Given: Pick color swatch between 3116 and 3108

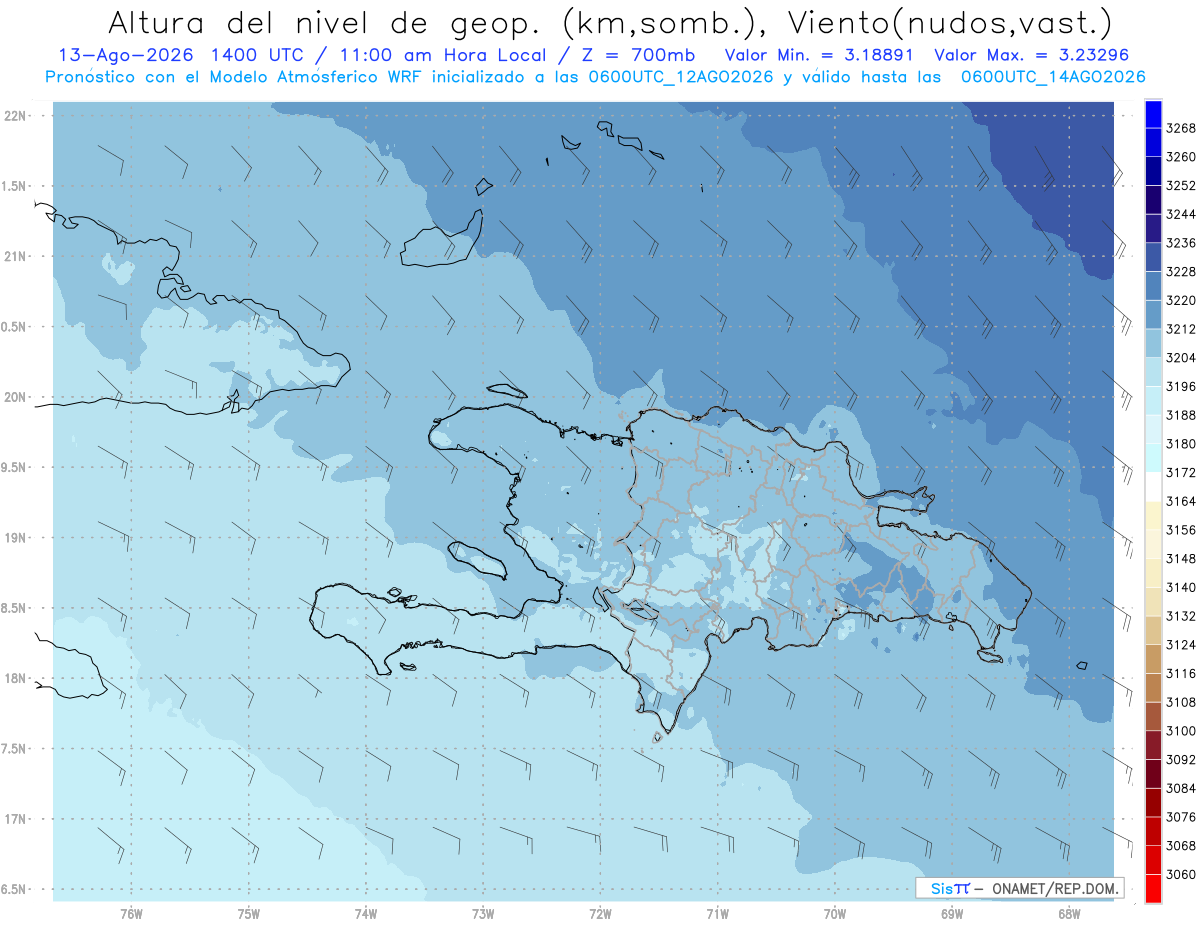Looking at the screenshot, I should (x=1153, y=687).
